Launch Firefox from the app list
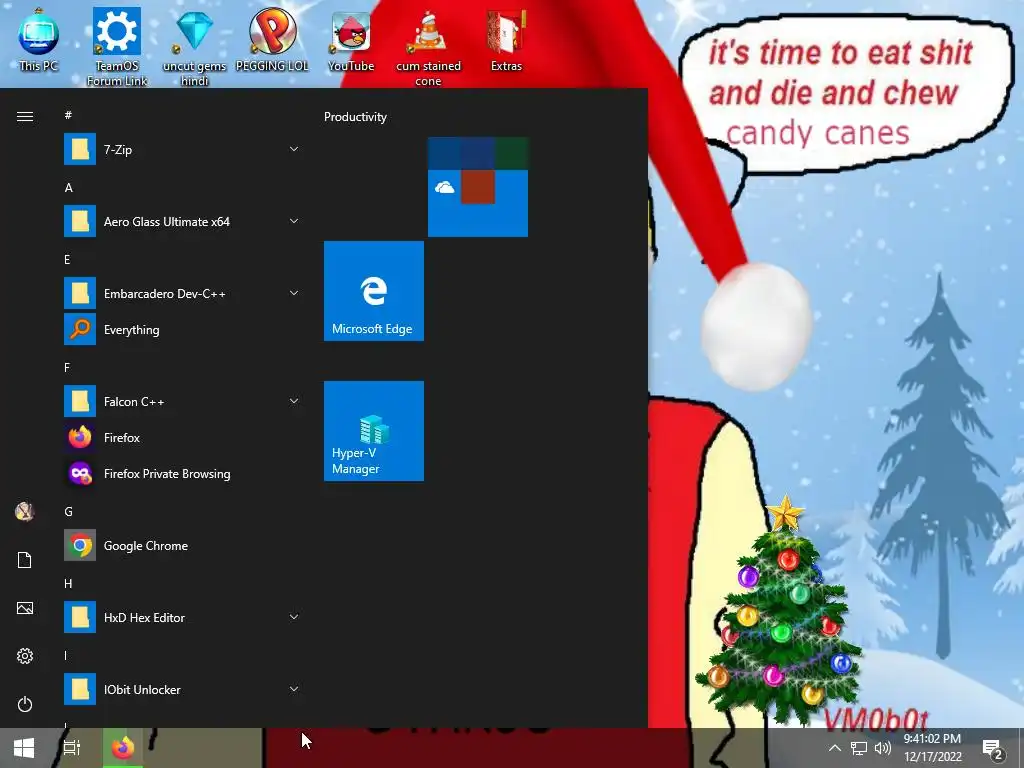Image resolution: width=1024 pixels, height=768 pixels. pos(183,438)
